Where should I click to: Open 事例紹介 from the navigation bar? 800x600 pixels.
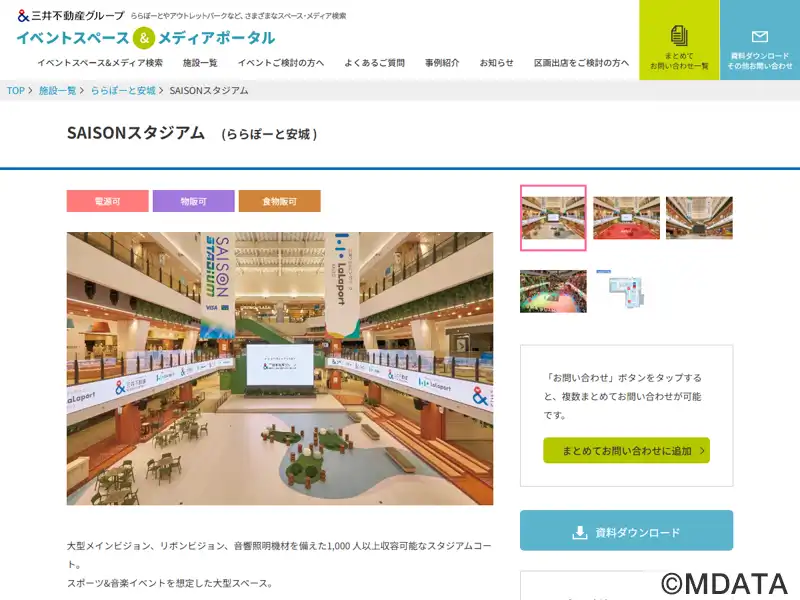pyautogui.click(x=442, y=63)
